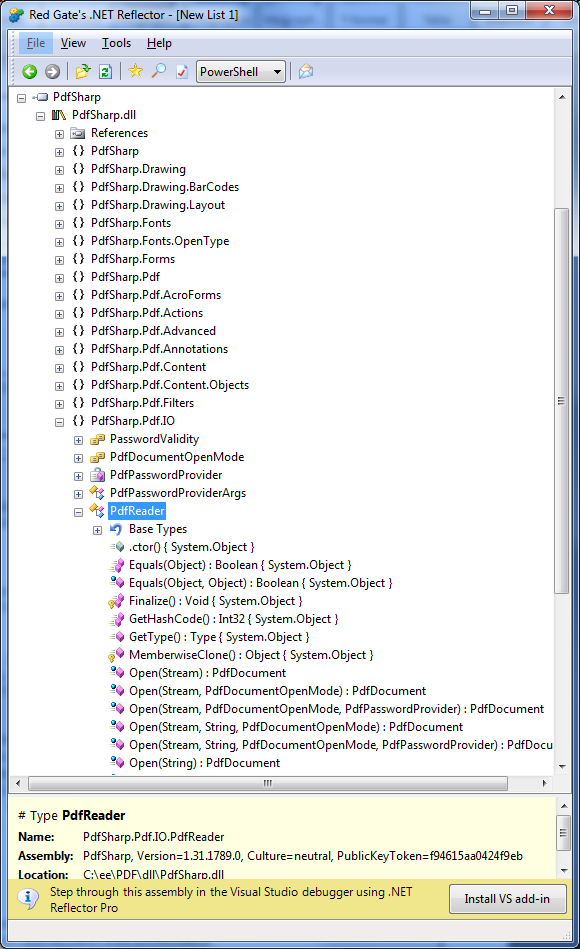Image resolution: width=580 pixels, height=949 pixels.
Task: Click the envelope icon in the toolbar
Action: [306, 72]
